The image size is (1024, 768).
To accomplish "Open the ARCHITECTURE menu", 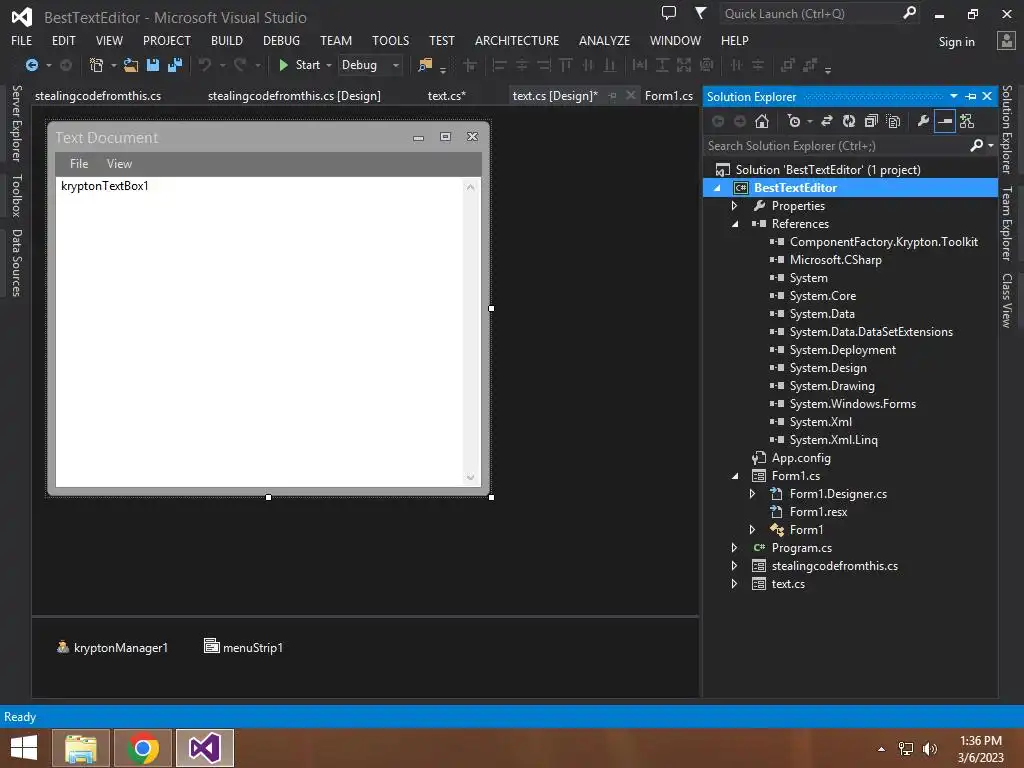I will click(x=517, y=40).
